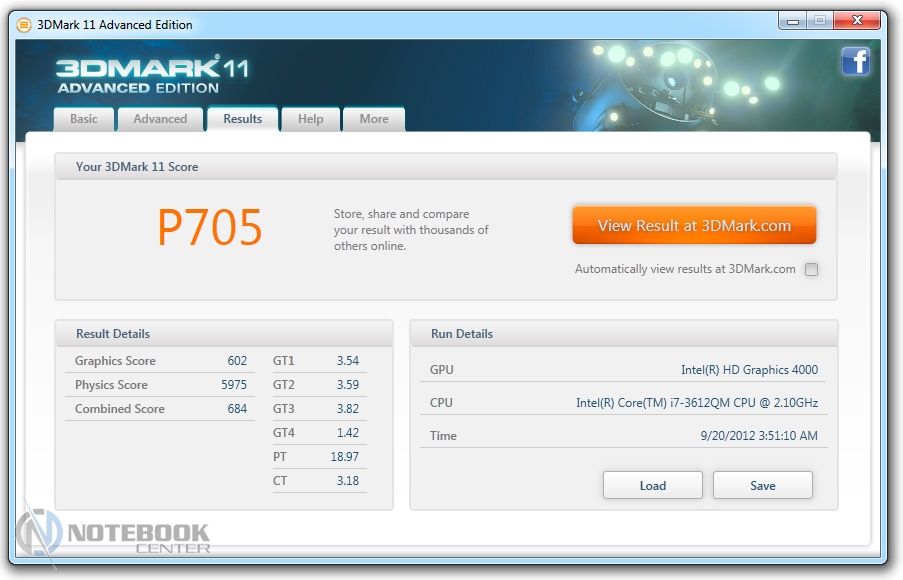Switch to the Basic tab
Image resolution: width=903 pixels, height=580 pixels.
84,119
